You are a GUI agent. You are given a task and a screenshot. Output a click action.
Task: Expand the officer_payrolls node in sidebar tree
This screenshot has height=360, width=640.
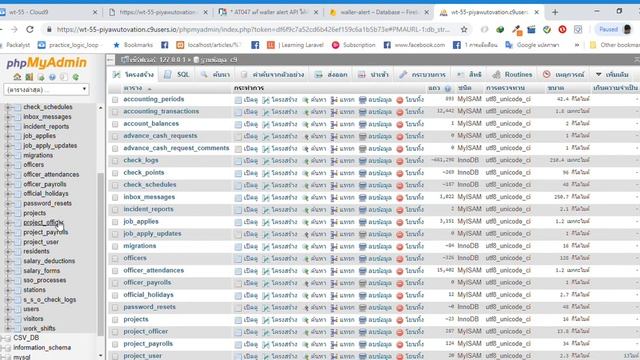click(8, 184)
